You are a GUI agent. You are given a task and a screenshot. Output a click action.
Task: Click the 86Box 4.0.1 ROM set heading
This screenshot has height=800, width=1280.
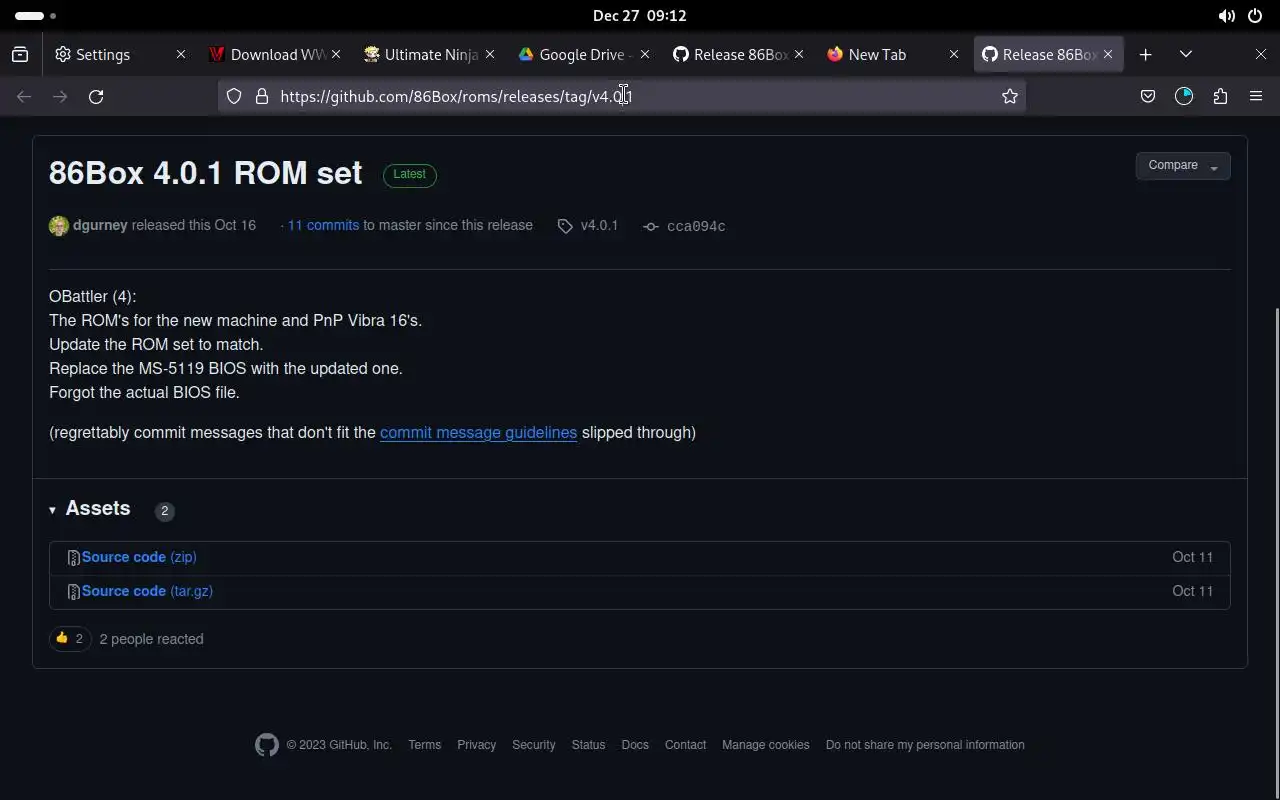click(205, 173)
